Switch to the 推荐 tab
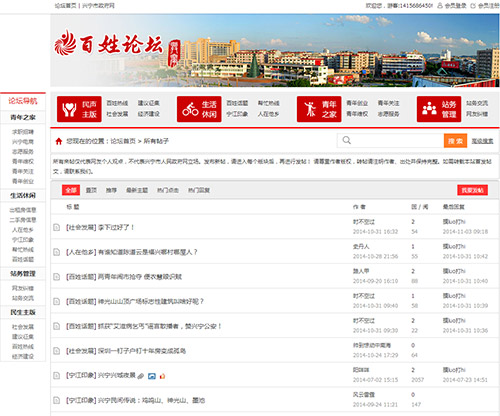The width and height of the screenshot is (500, 416). 111,190
